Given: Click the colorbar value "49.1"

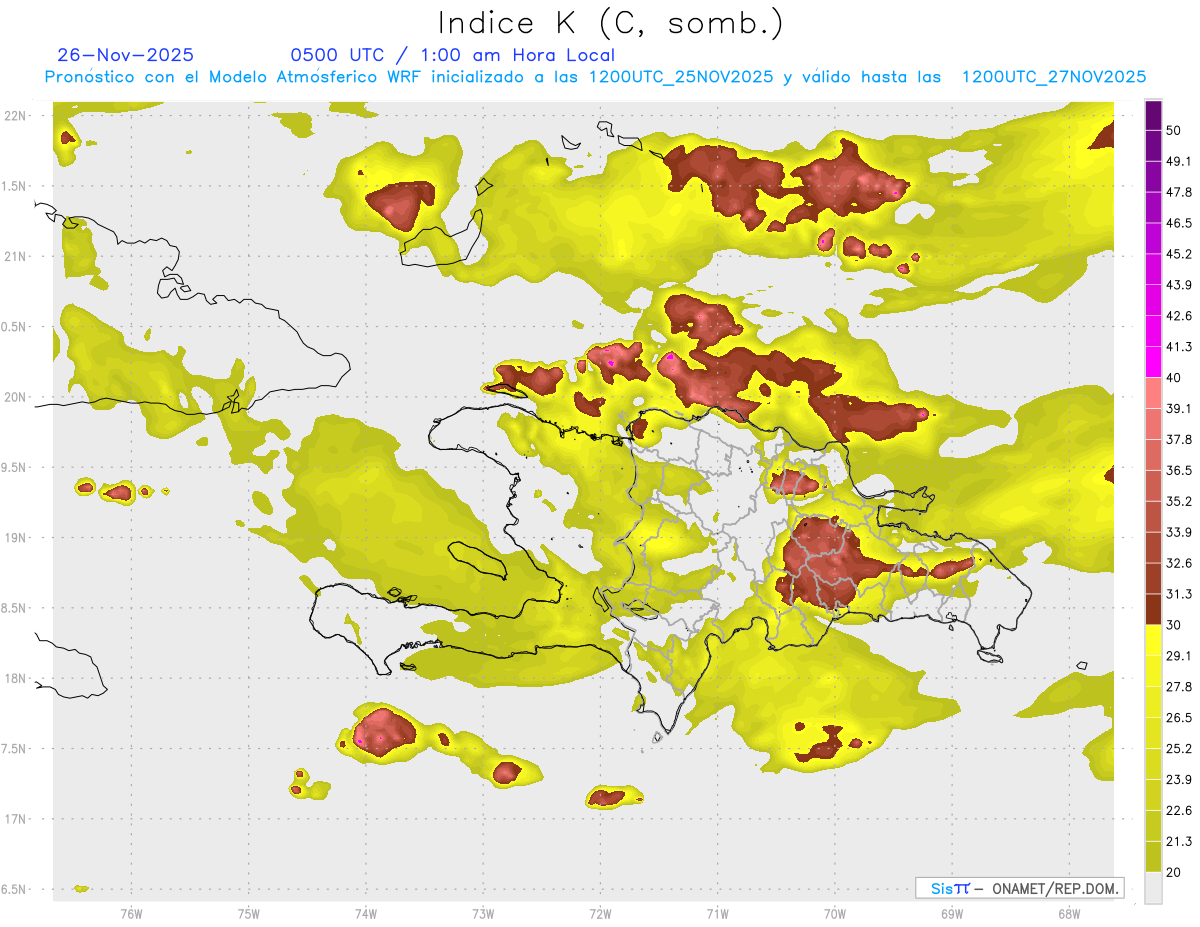Looking at the screenshot, I should pyautogui.click(x=1179, y=161).
